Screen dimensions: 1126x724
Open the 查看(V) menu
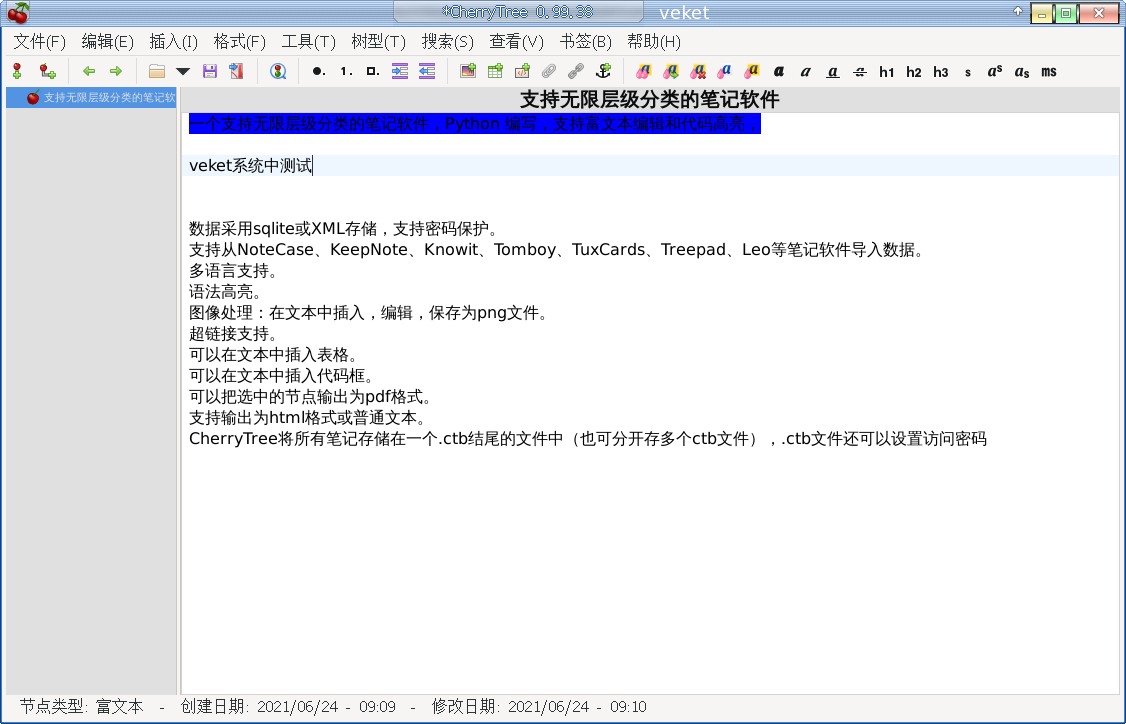point(516,42)
